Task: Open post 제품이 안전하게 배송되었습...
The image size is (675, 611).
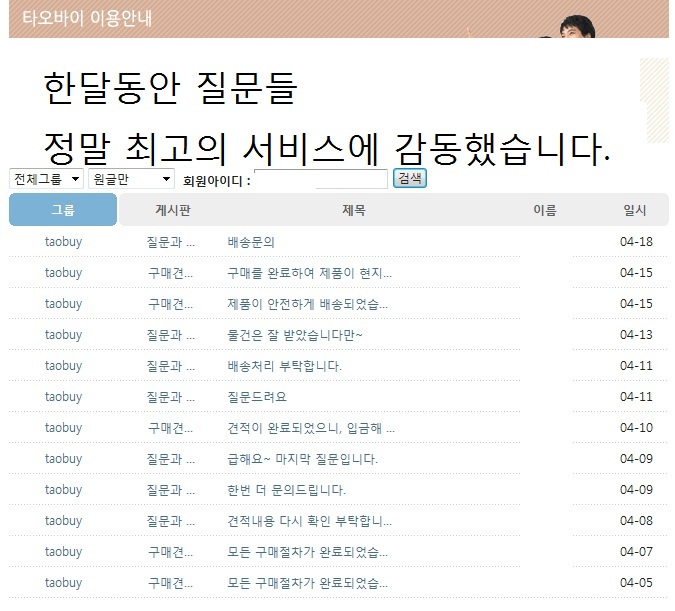Action: tap(307, 304)
